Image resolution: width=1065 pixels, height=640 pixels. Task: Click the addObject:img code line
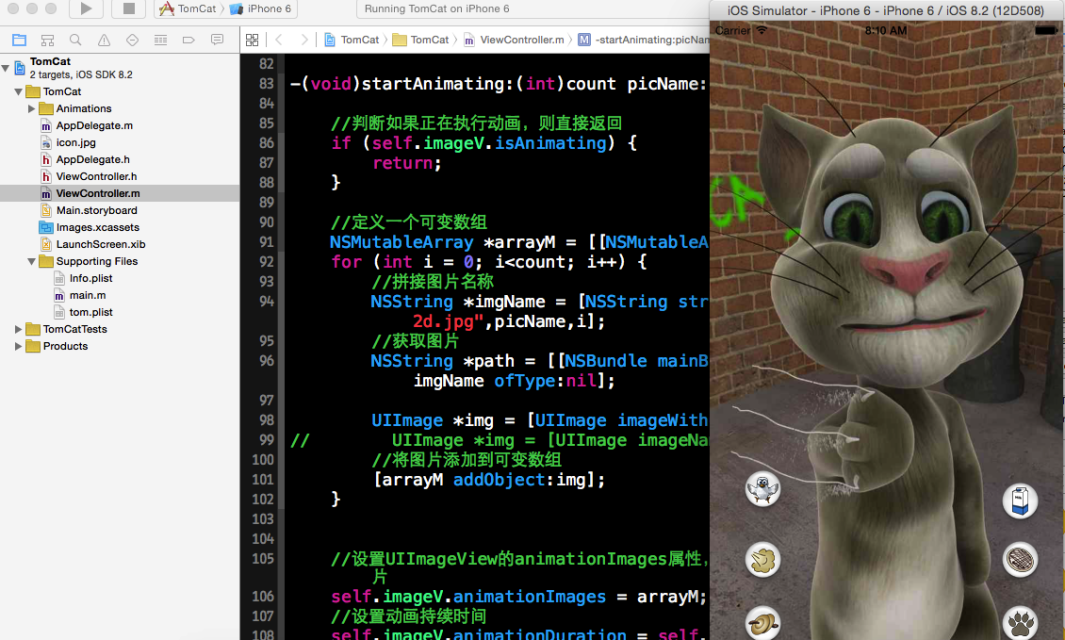click(x=488, y=480)
